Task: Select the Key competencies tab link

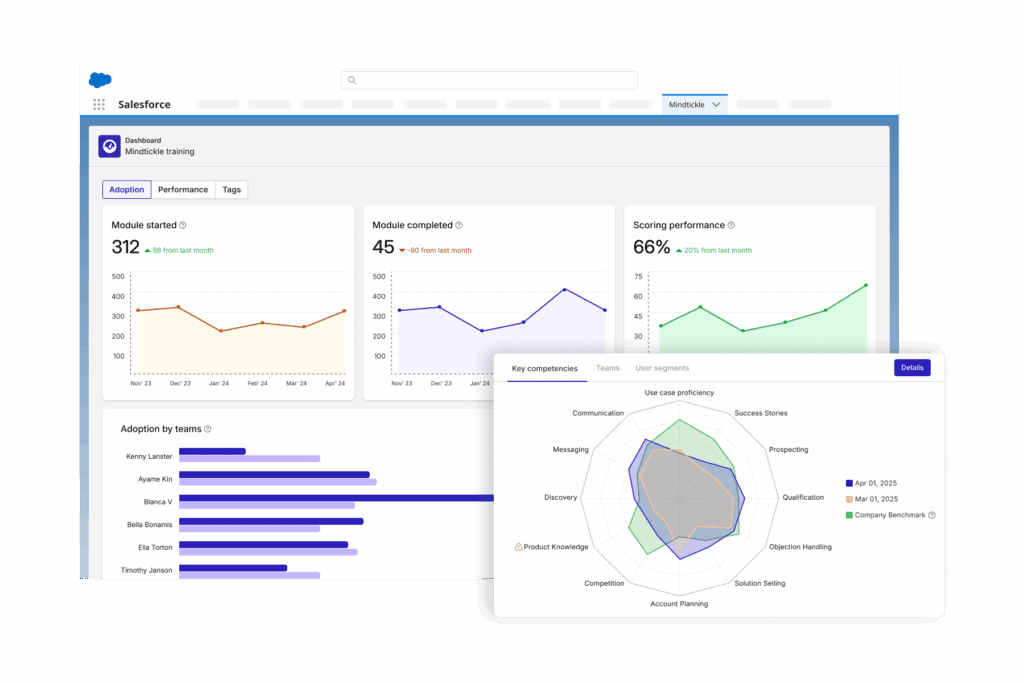Action: (544, 368)
